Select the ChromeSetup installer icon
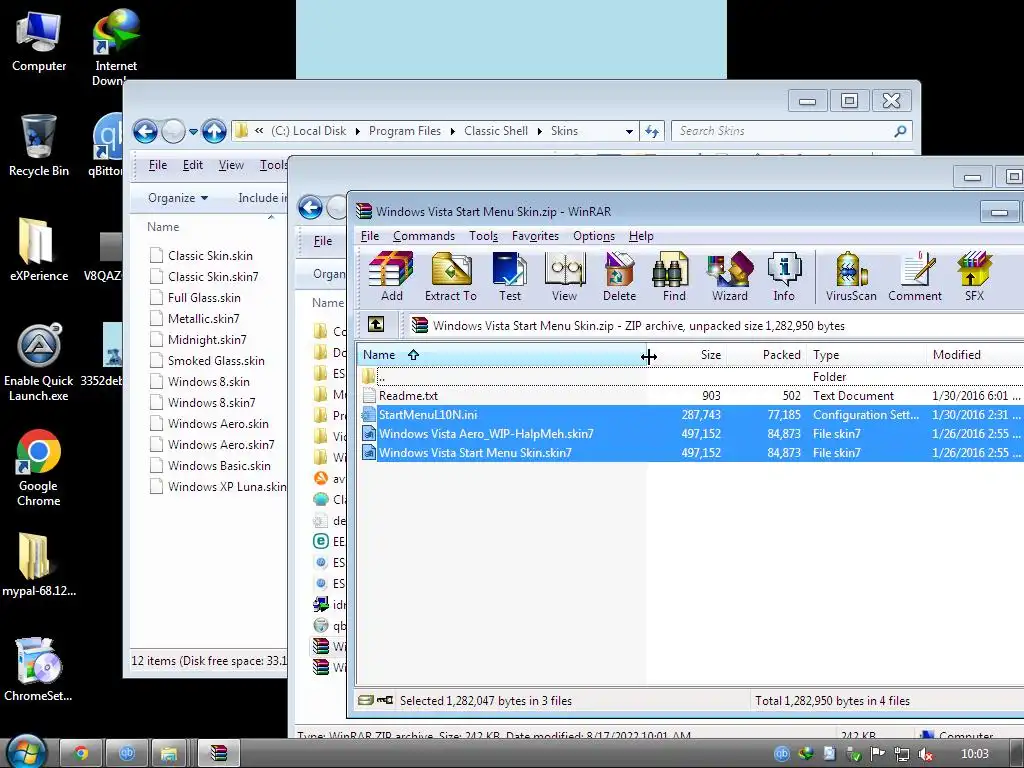1024x768 pixels. pyautogui.click(x=39, y=669)
